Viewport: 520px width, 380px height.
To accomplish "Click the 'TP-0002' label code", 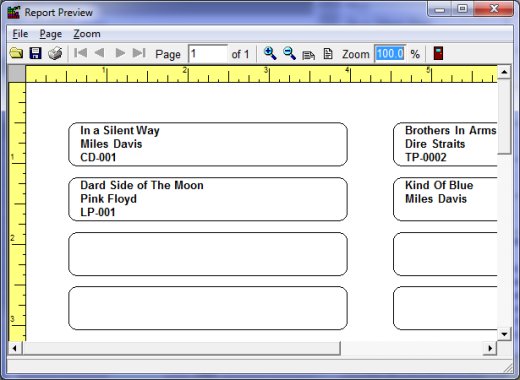I will (426, 157).
